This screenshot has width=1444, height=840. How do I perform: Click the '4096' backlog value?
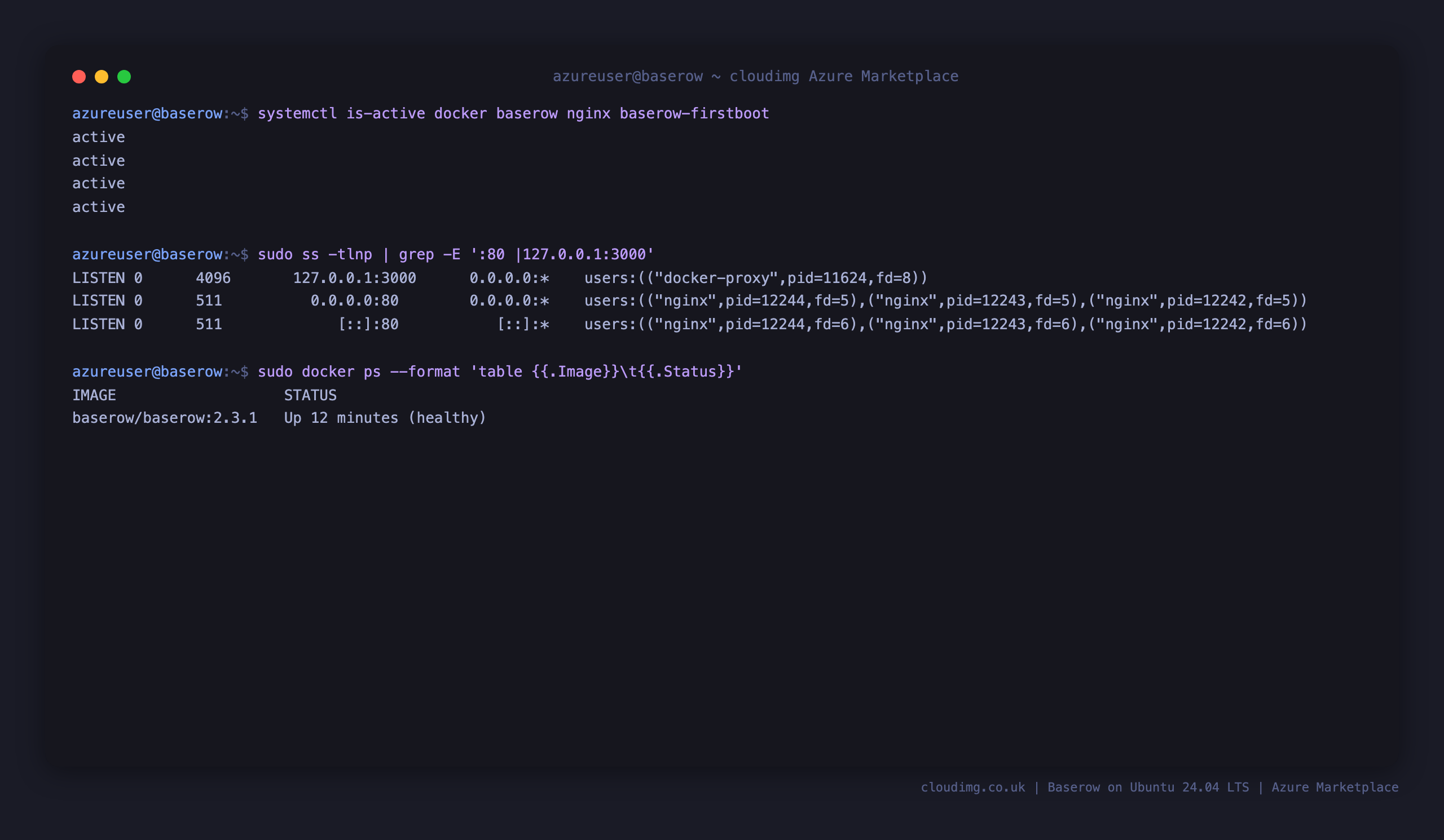pos(213,278)
